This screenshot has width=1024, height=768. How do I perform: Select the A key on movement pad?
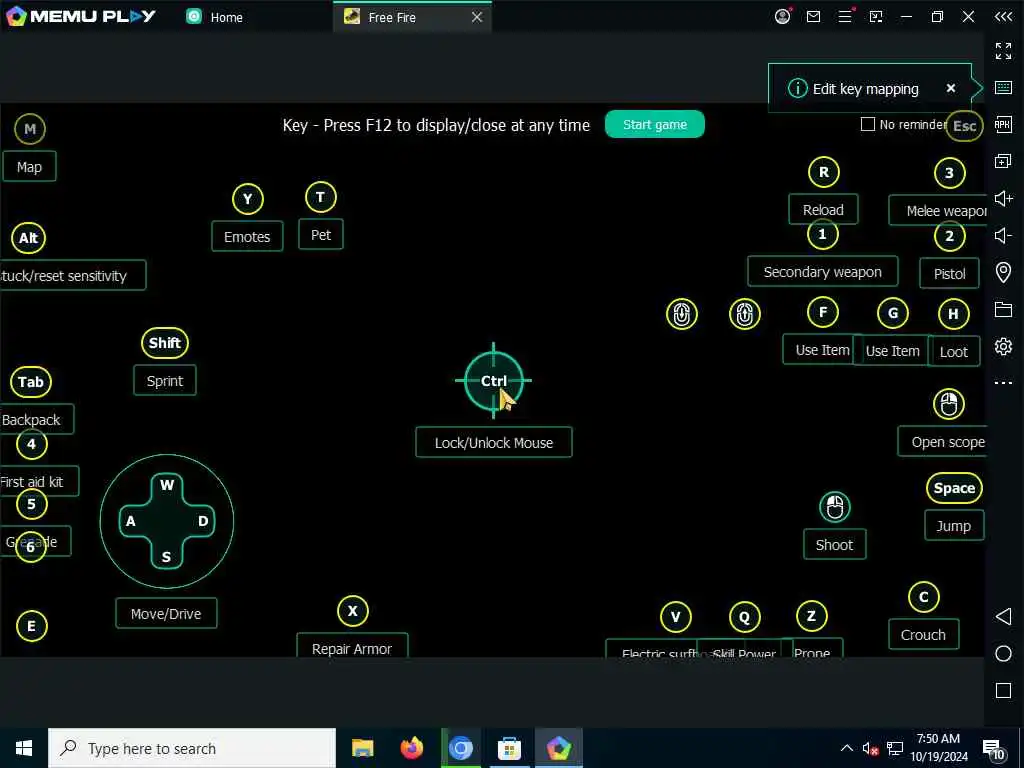131,521
